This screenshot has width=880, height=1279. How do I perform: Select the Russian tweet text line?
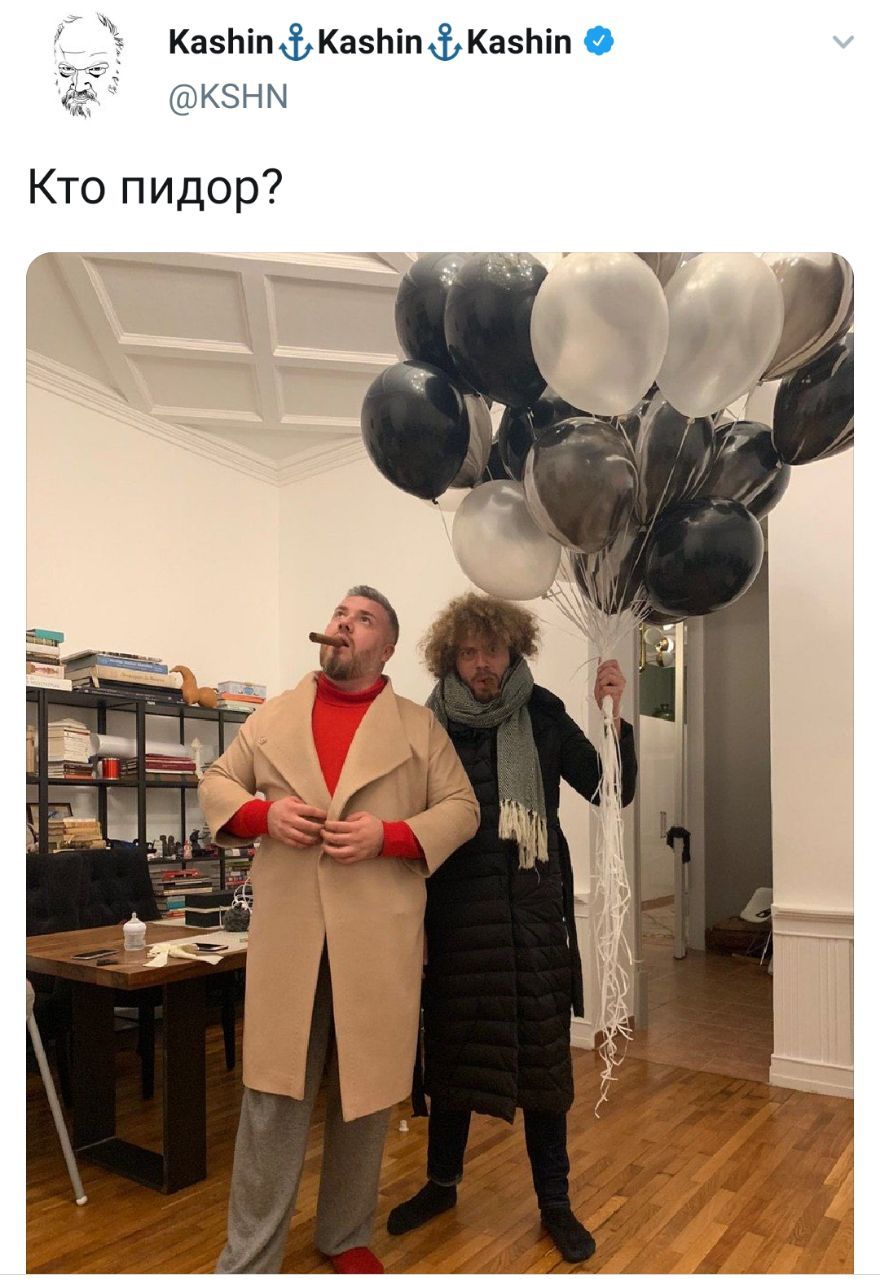155,188
